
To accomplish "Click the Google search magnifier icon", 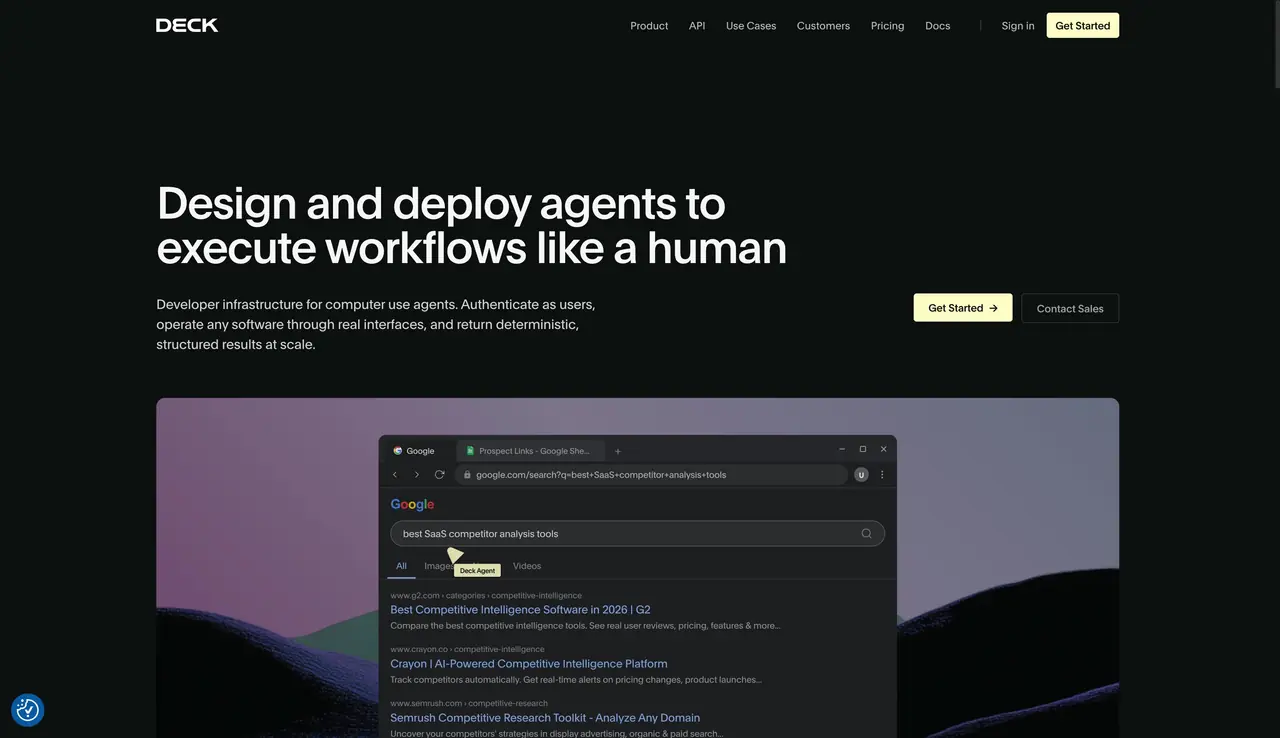I will click(x=867, y=533).
